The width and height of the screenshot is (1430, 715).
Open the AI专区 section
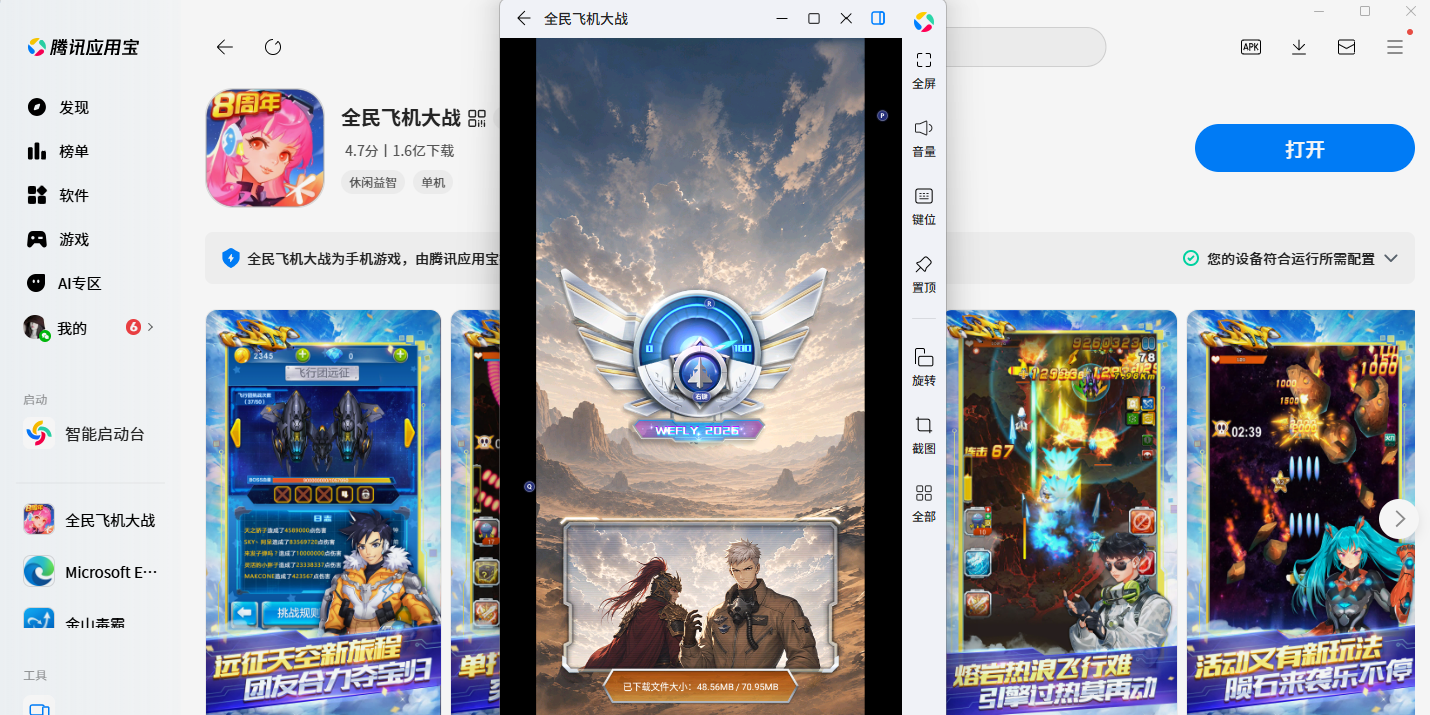click(x=65, y=283)
